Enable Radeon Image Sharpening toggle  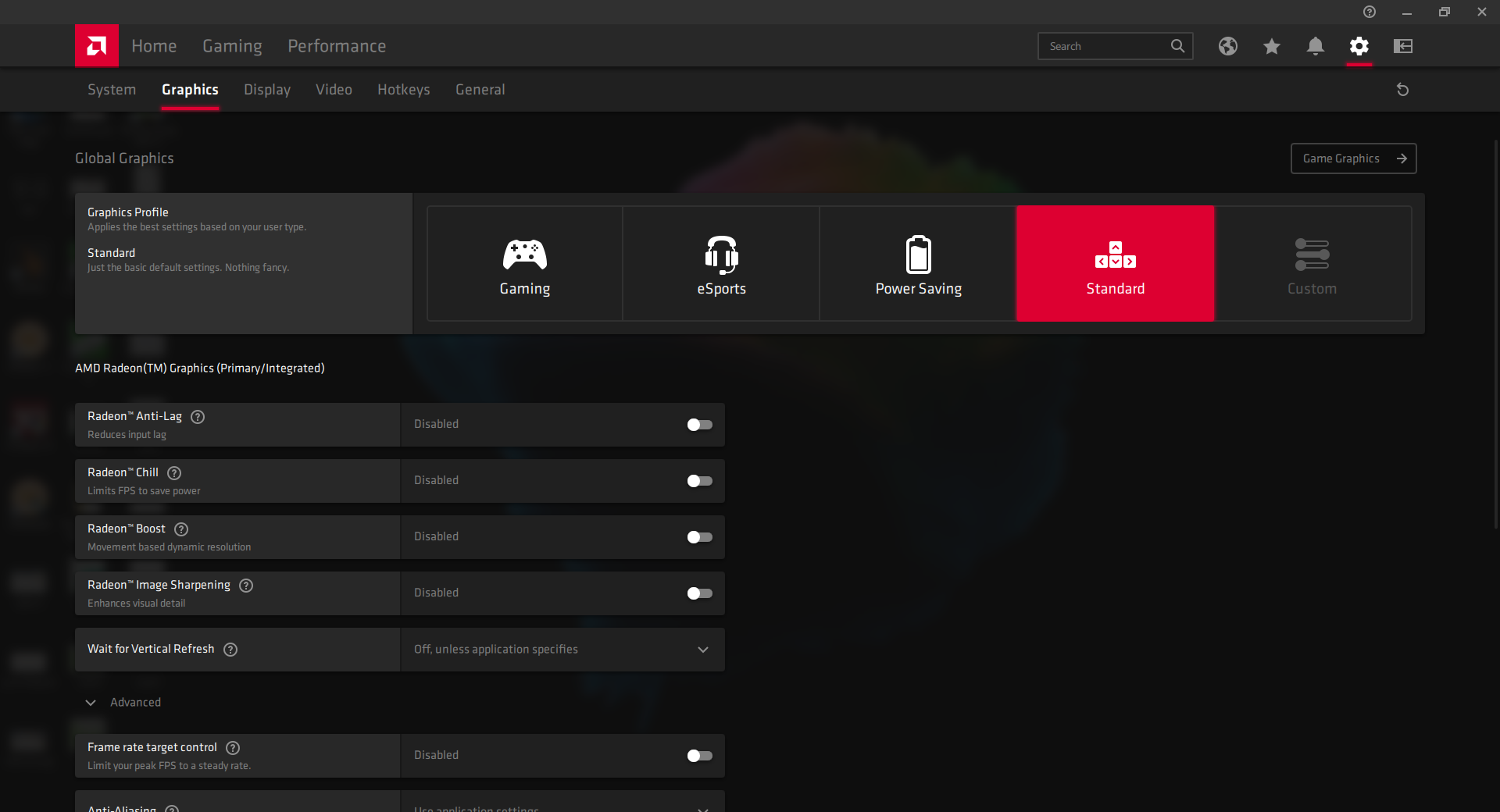(x=699, y=593)
